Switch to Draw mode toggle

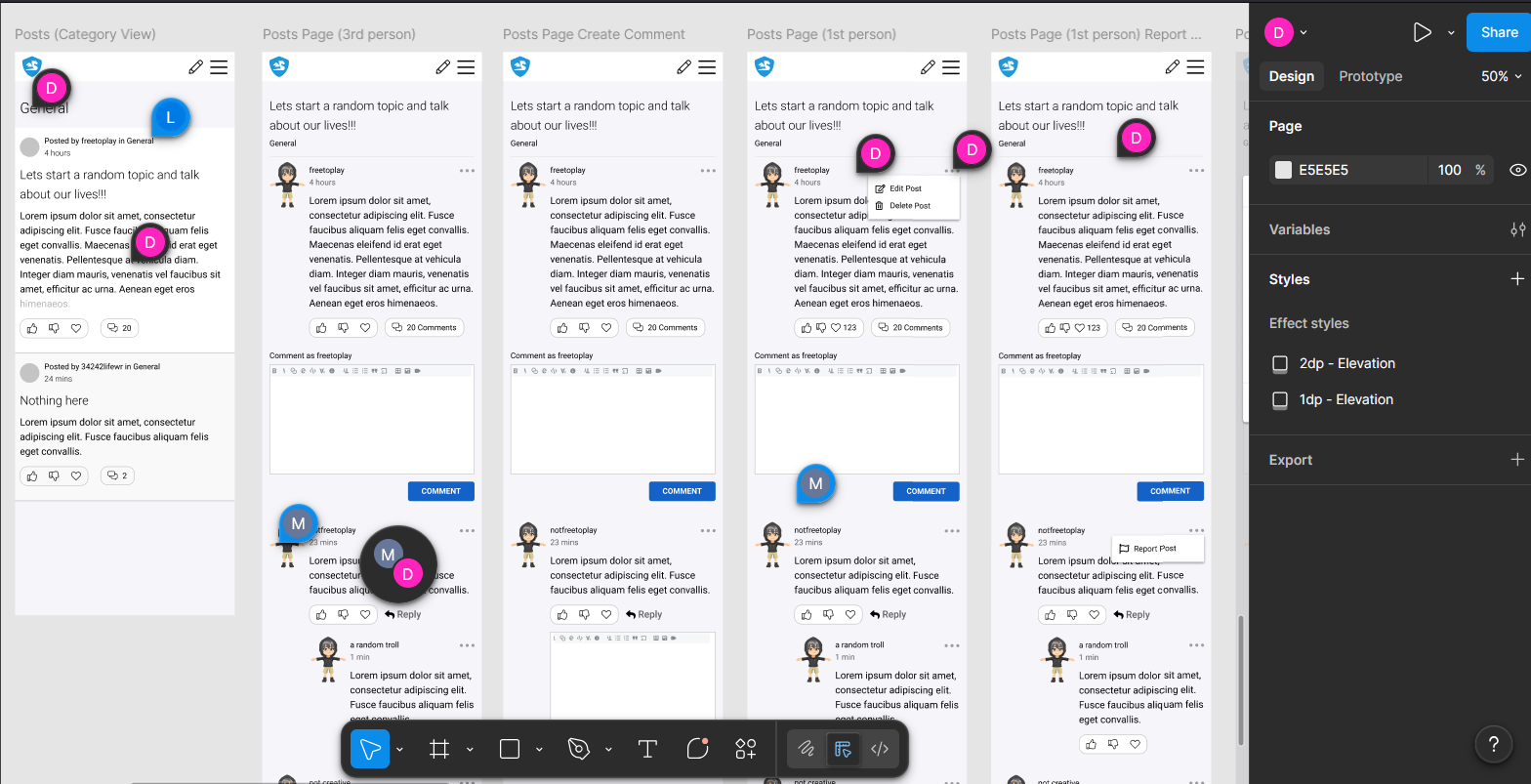pos(807,749)
